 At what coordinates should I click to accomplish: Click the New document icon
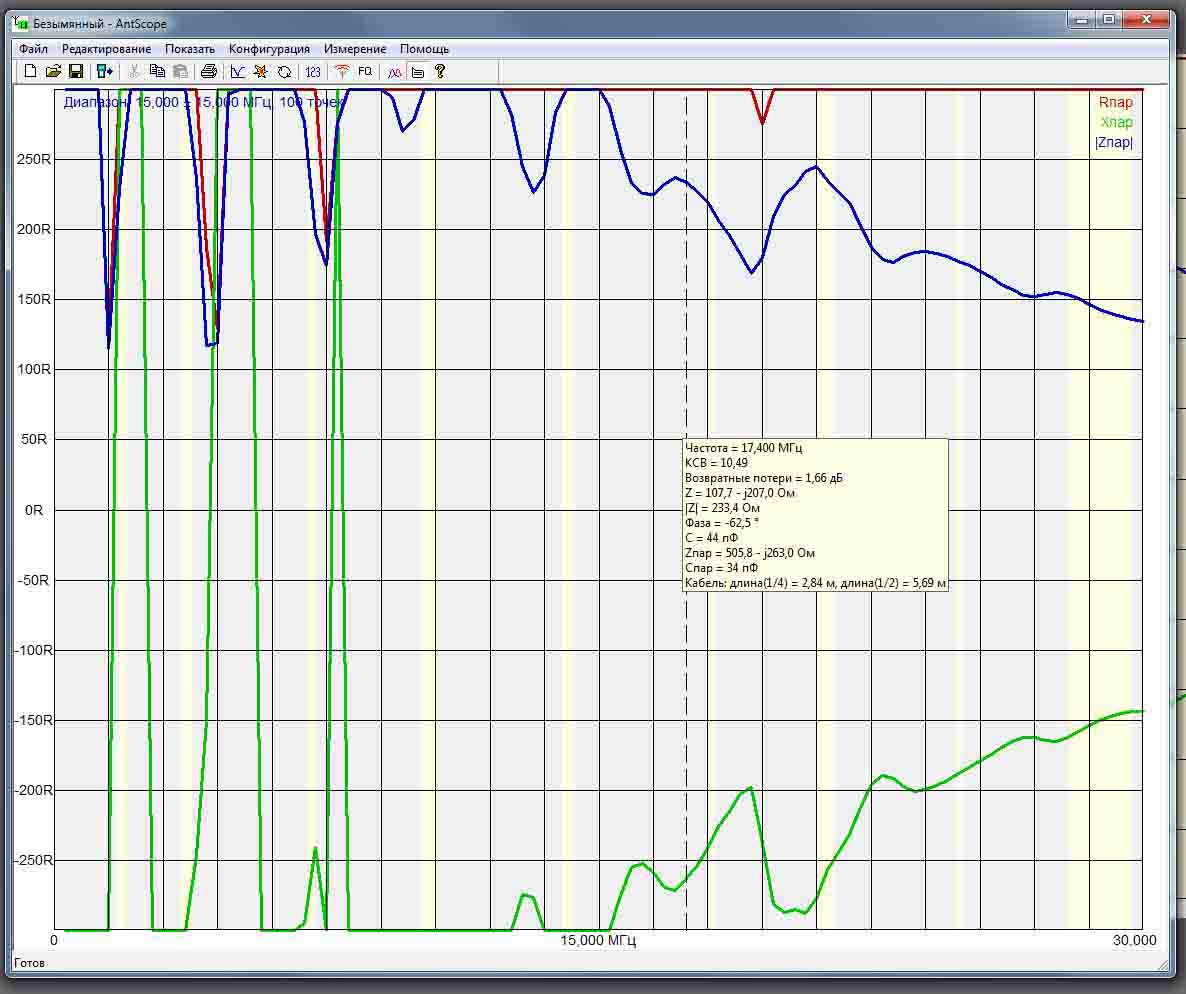pos(30,71)
